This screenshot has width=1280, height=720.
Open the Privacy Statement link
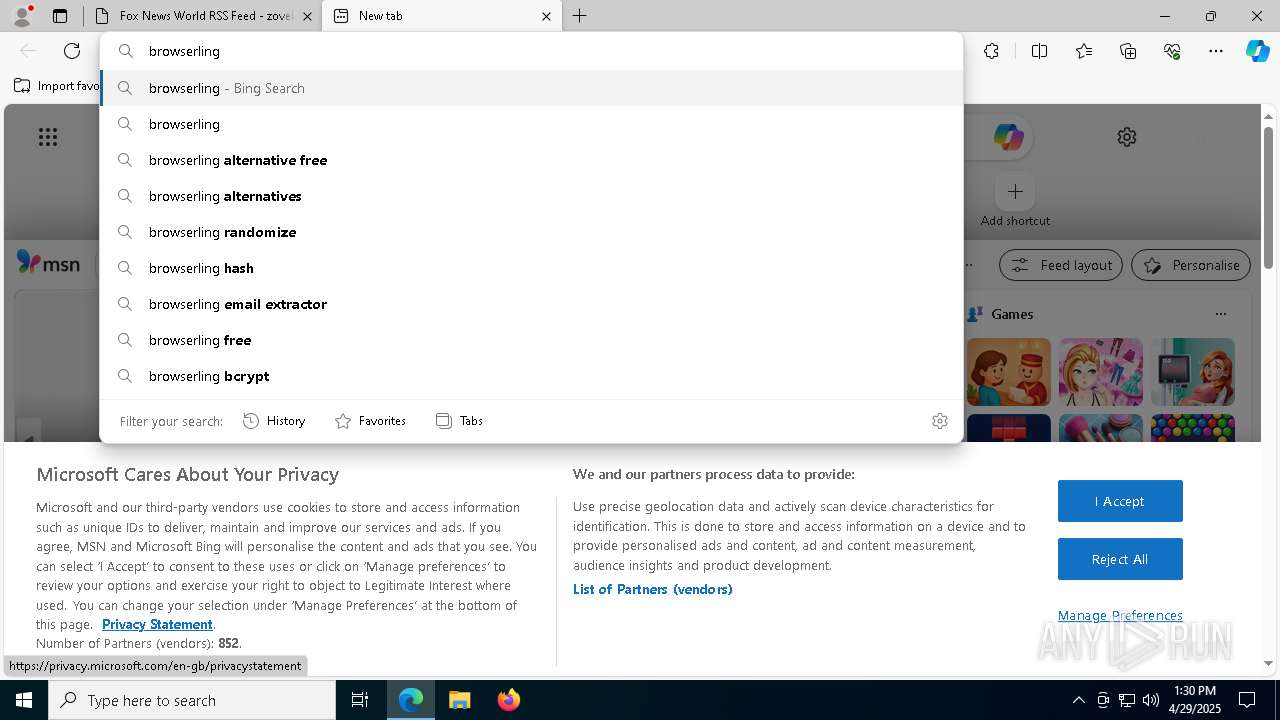(157, 624)
